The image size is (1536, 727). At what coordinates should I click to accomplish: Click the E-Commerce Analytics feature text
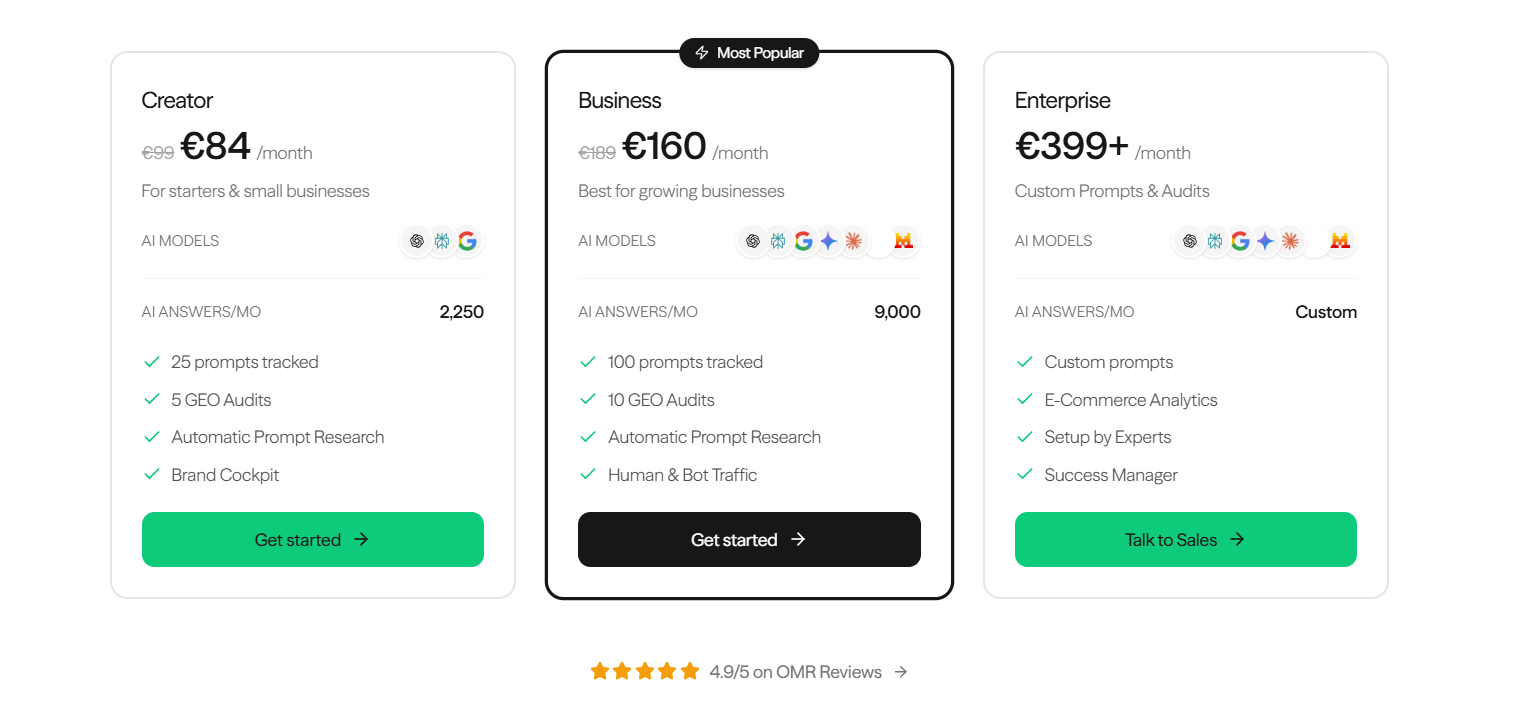tap(1130, 400)
